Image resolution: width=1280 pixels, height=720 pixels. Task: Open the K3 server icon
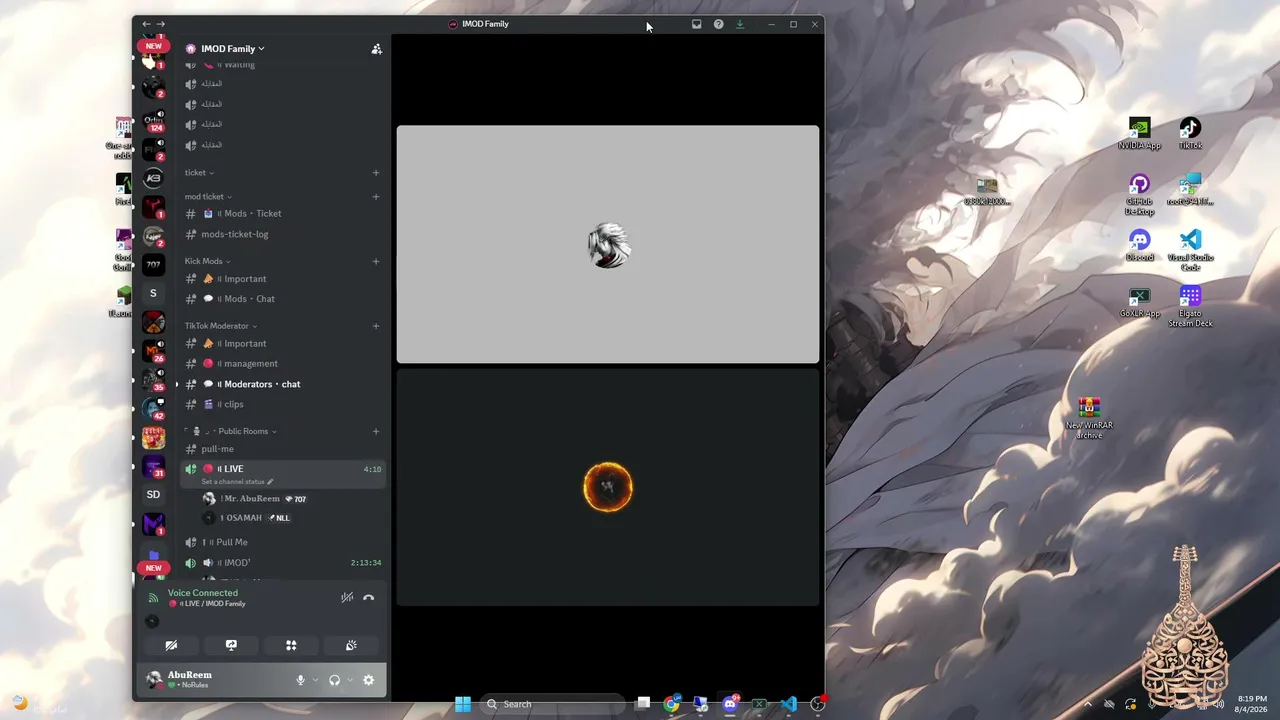coord(153,178)
